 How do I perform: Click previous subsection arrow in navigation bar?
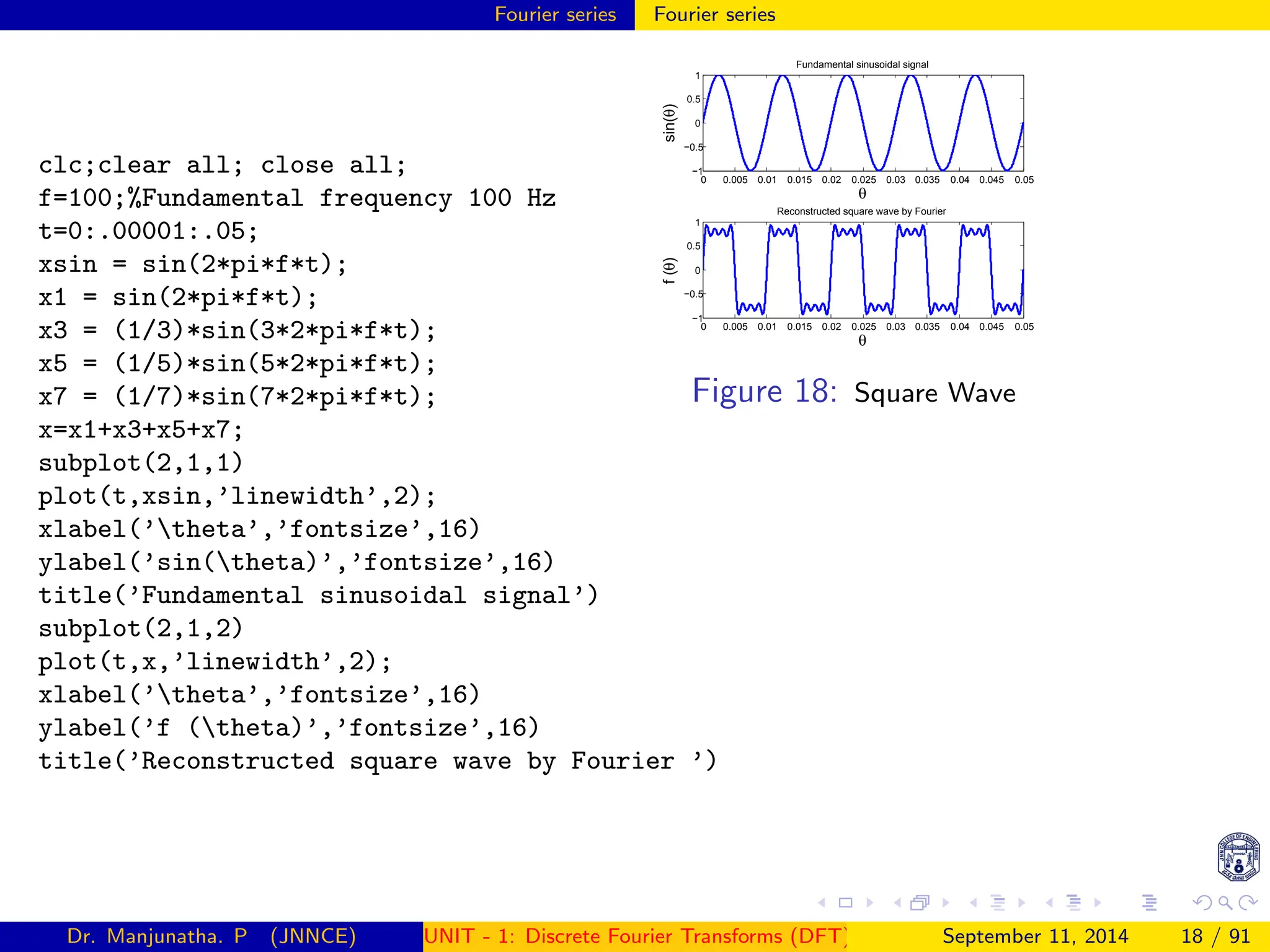973,903
